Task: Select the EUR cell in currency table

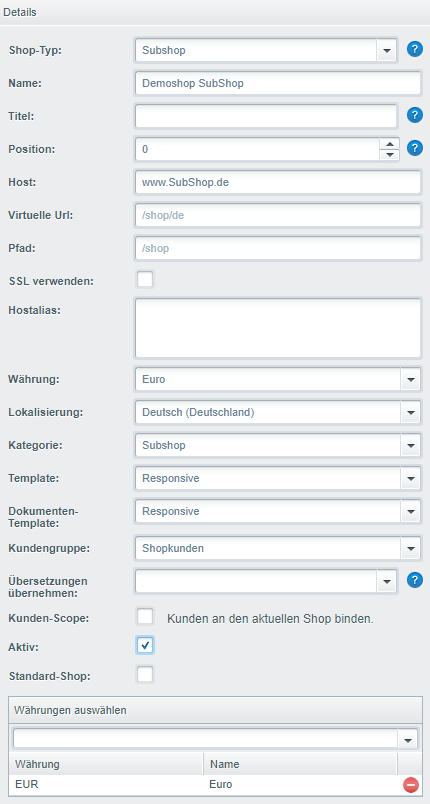Action: click(x=106, y=785)
